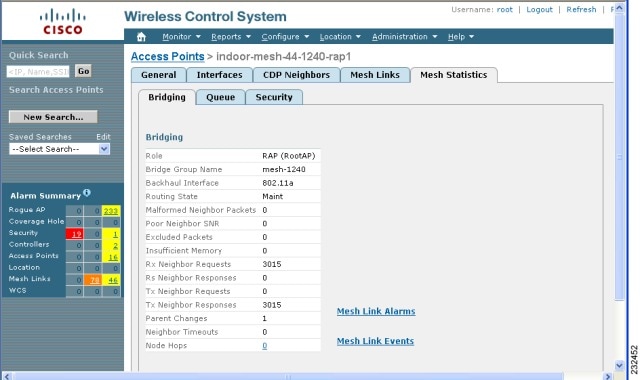This screenshot has height=380, width=640.
Task: Select the Role value RAP (RootAP)
Action: pos(289,156)
